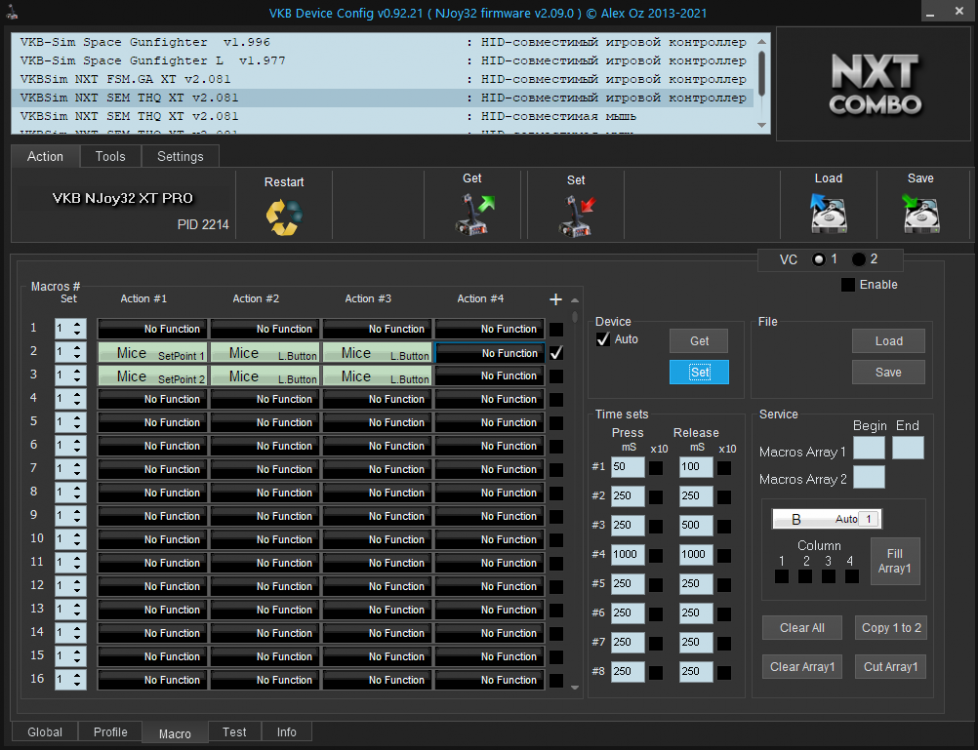The height and width of the screenshot is (750, 978).
Task: Uncheck the macro row 2 checkbox
Action: [556, 353]
